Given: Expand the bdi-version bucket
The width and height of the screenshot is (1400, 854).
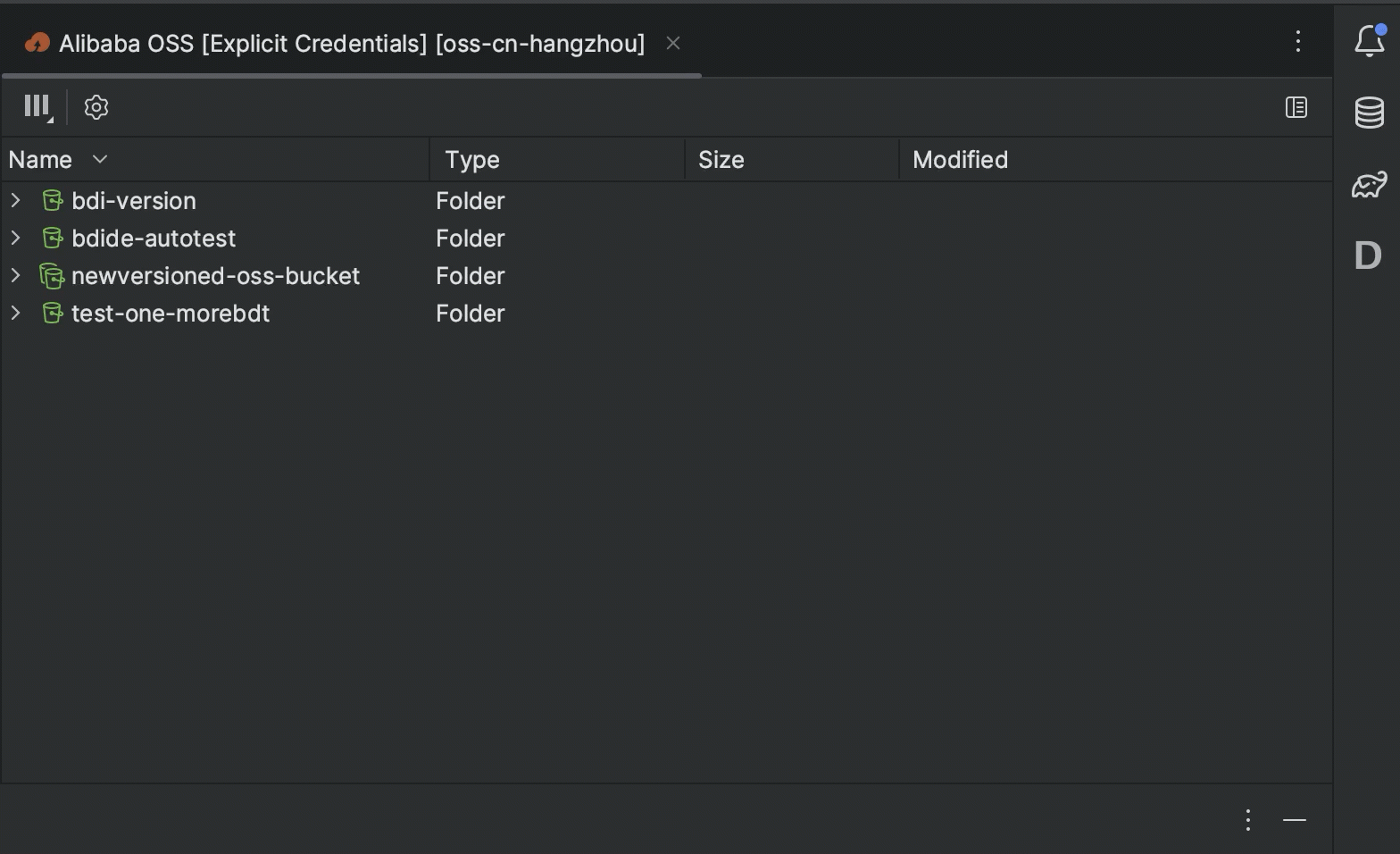Looking at the screenshot, I should click(15, 200).
